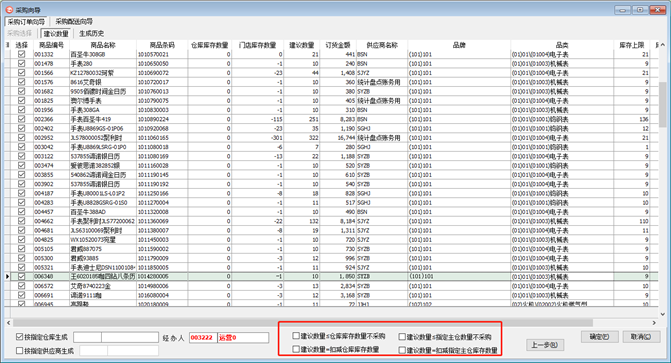This screenshot has height=363, width=671.
Task: Select order amount cell 16,744
Action: click(338, 138)
